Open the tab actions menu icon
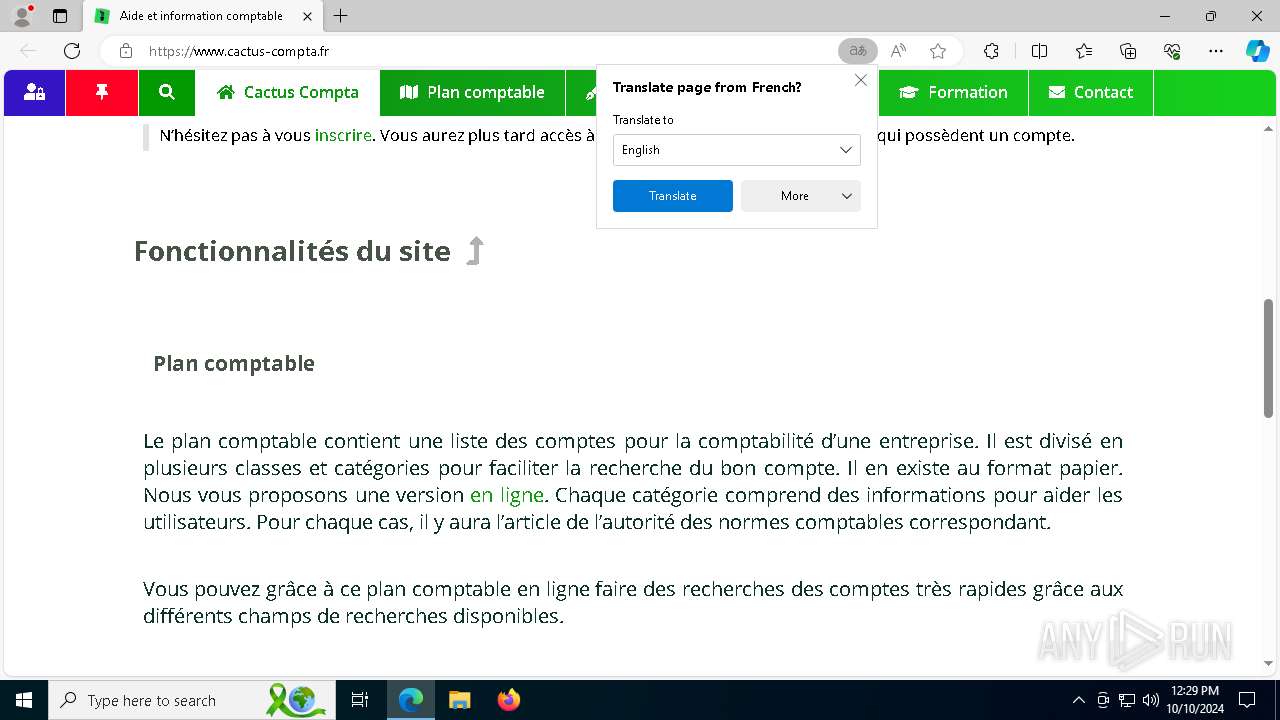 tap(60, 16)
